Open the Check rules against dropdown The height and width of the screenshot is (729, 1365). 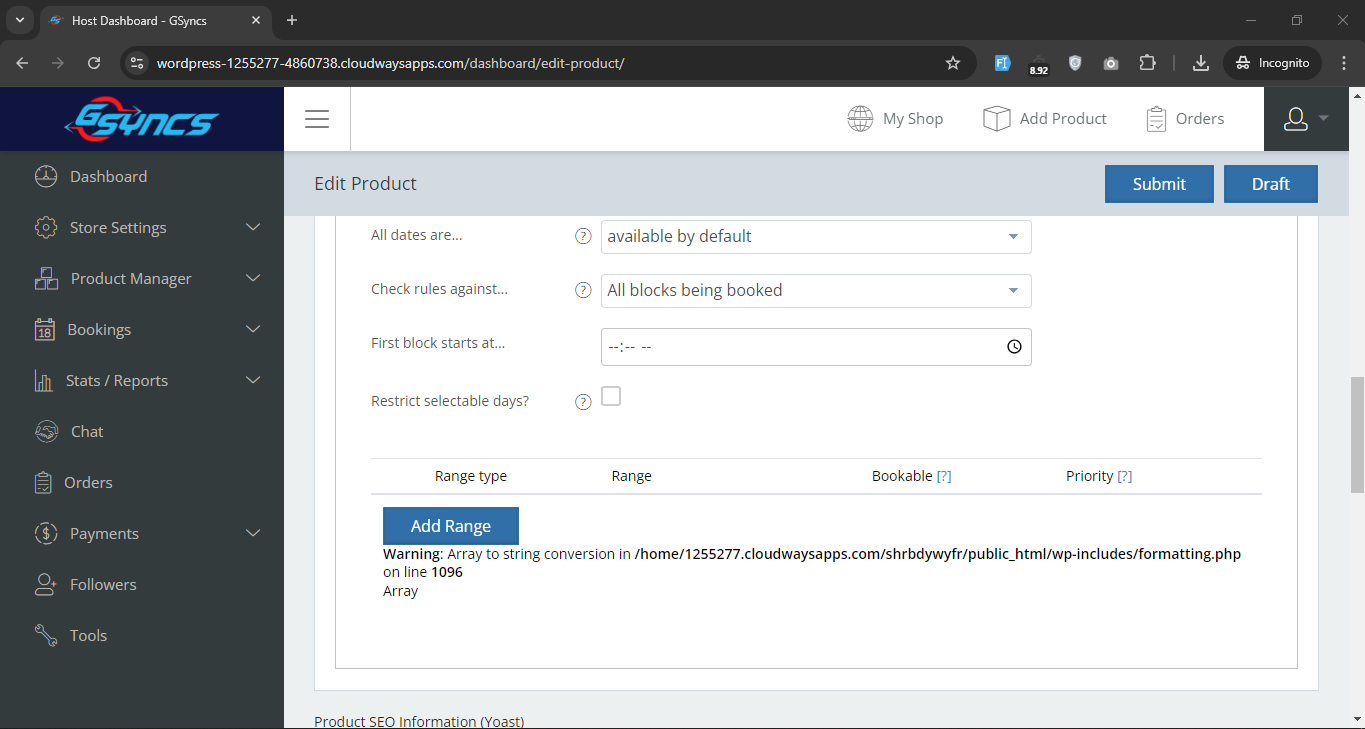815,291
